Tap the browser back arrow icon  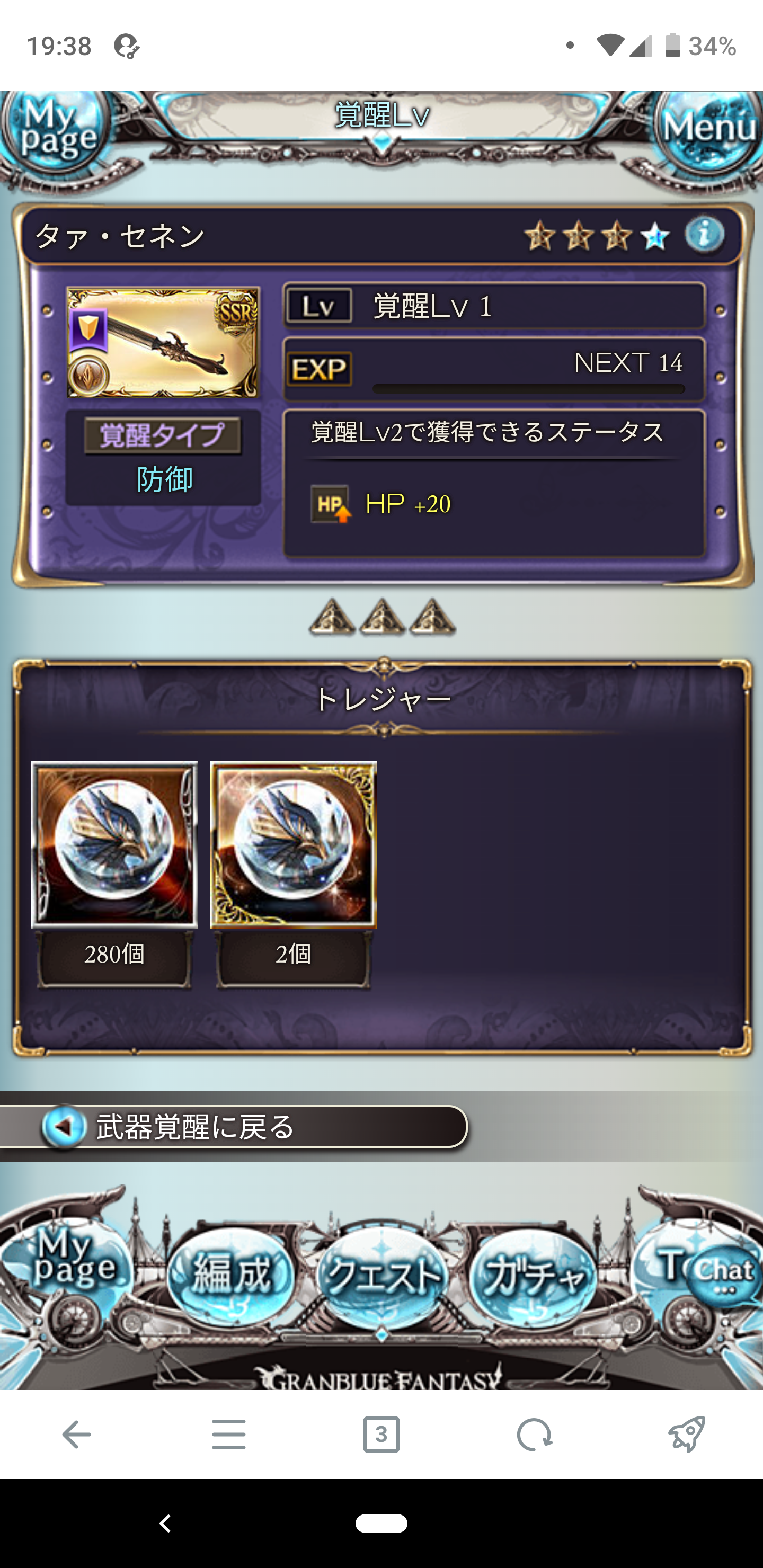click(x=76, y=1435)
